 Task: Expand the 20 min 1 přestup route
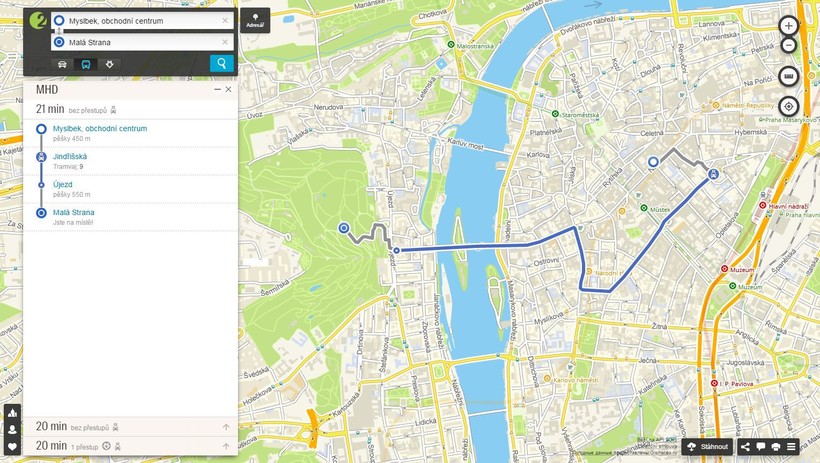click(131, 446)
